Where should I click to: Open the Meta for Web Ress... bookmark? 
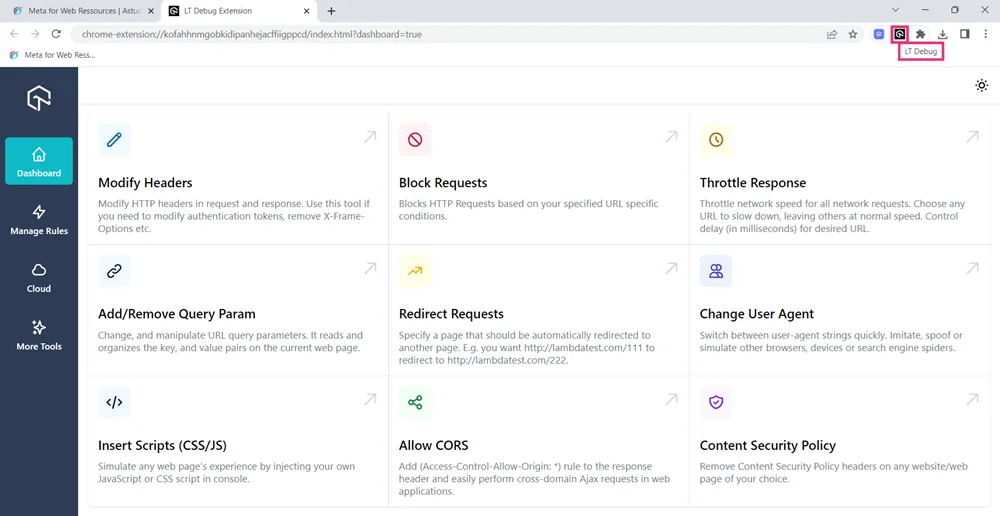[52, 55]
